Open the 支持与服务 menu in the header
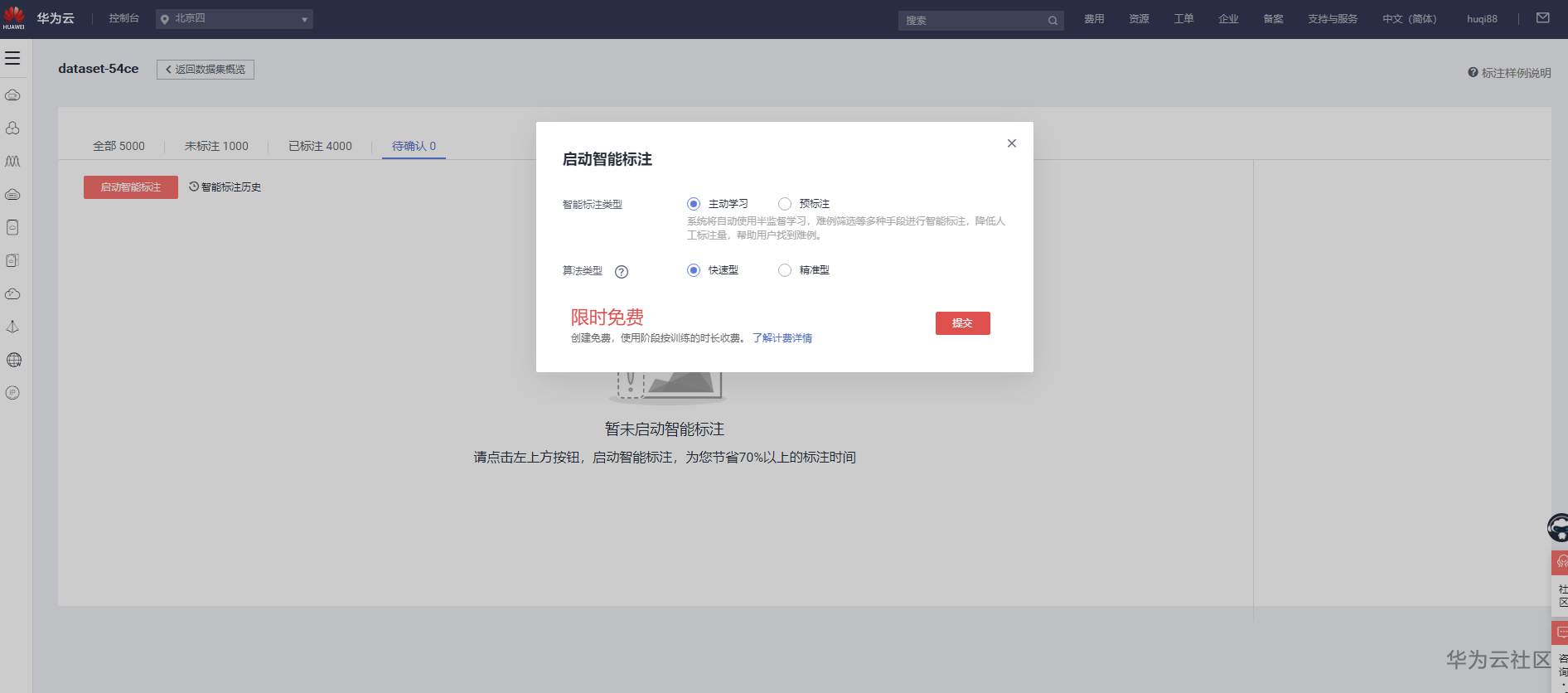The height and width of the screenshot is (693, 1568). click(1333, 18)
